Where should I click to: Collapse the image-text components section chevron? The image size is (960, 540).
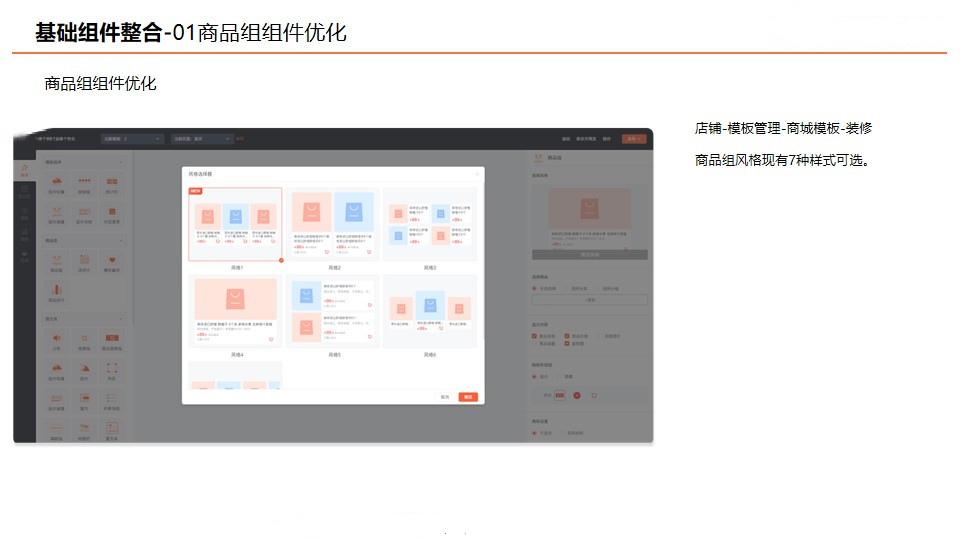pos(121,319)
